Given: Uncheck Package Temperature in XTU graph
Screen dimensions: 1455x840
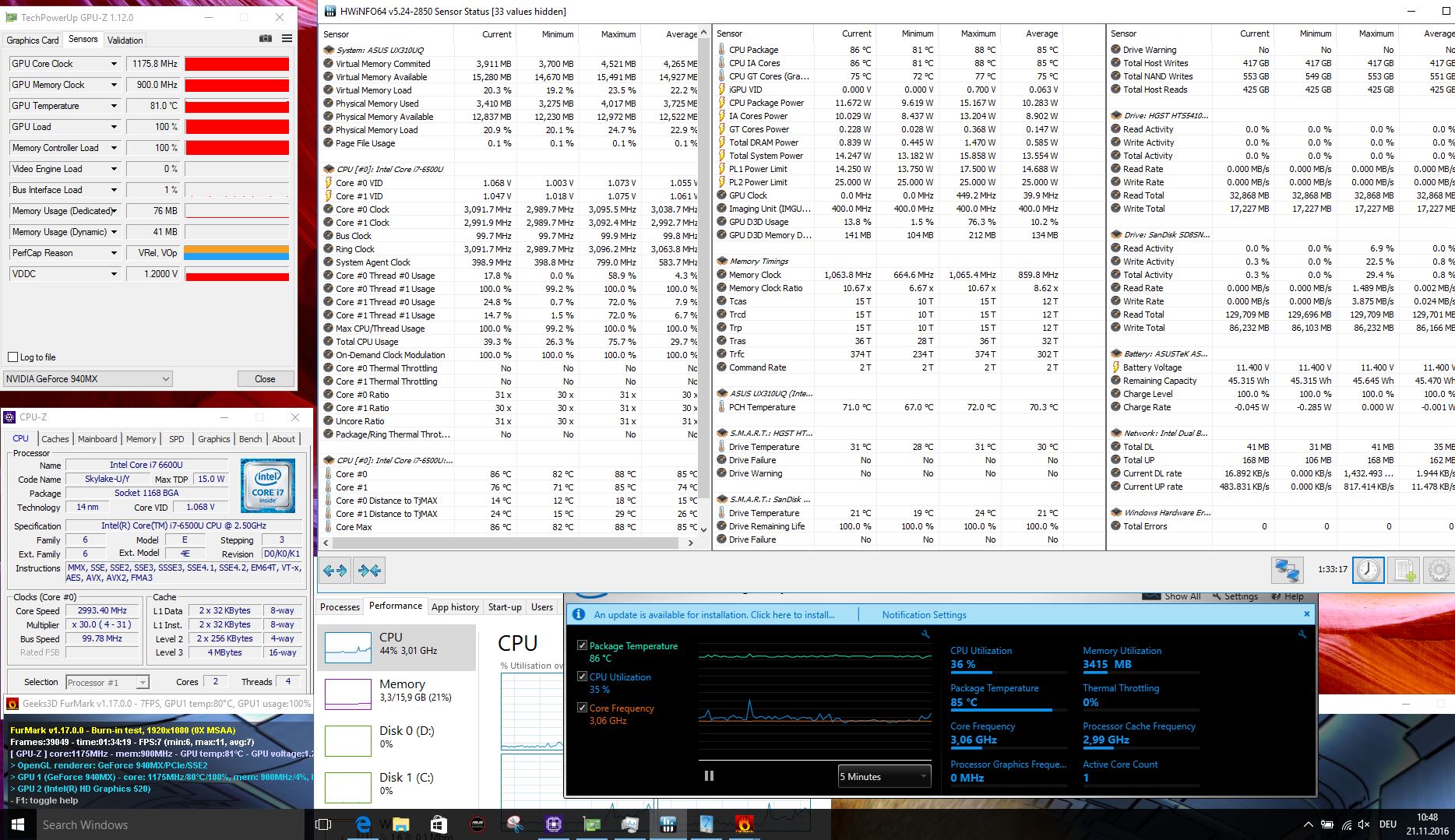Looking at the screenshot, I should point(582,645).
